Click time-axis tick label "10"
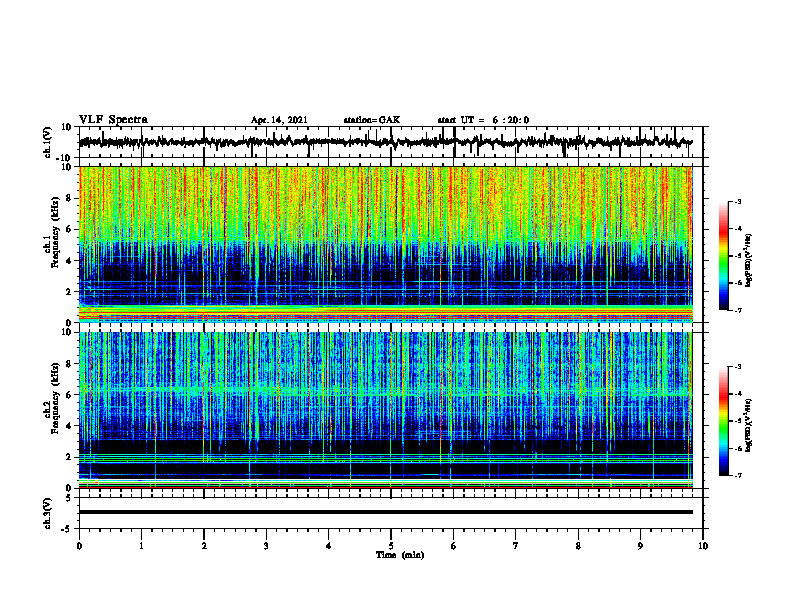The width and height of the screenshot is (792, 612). [703, 546]
